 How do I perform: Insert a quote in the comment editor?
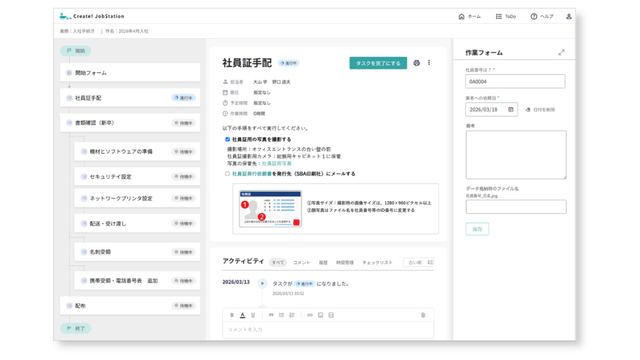pos(271,315)
